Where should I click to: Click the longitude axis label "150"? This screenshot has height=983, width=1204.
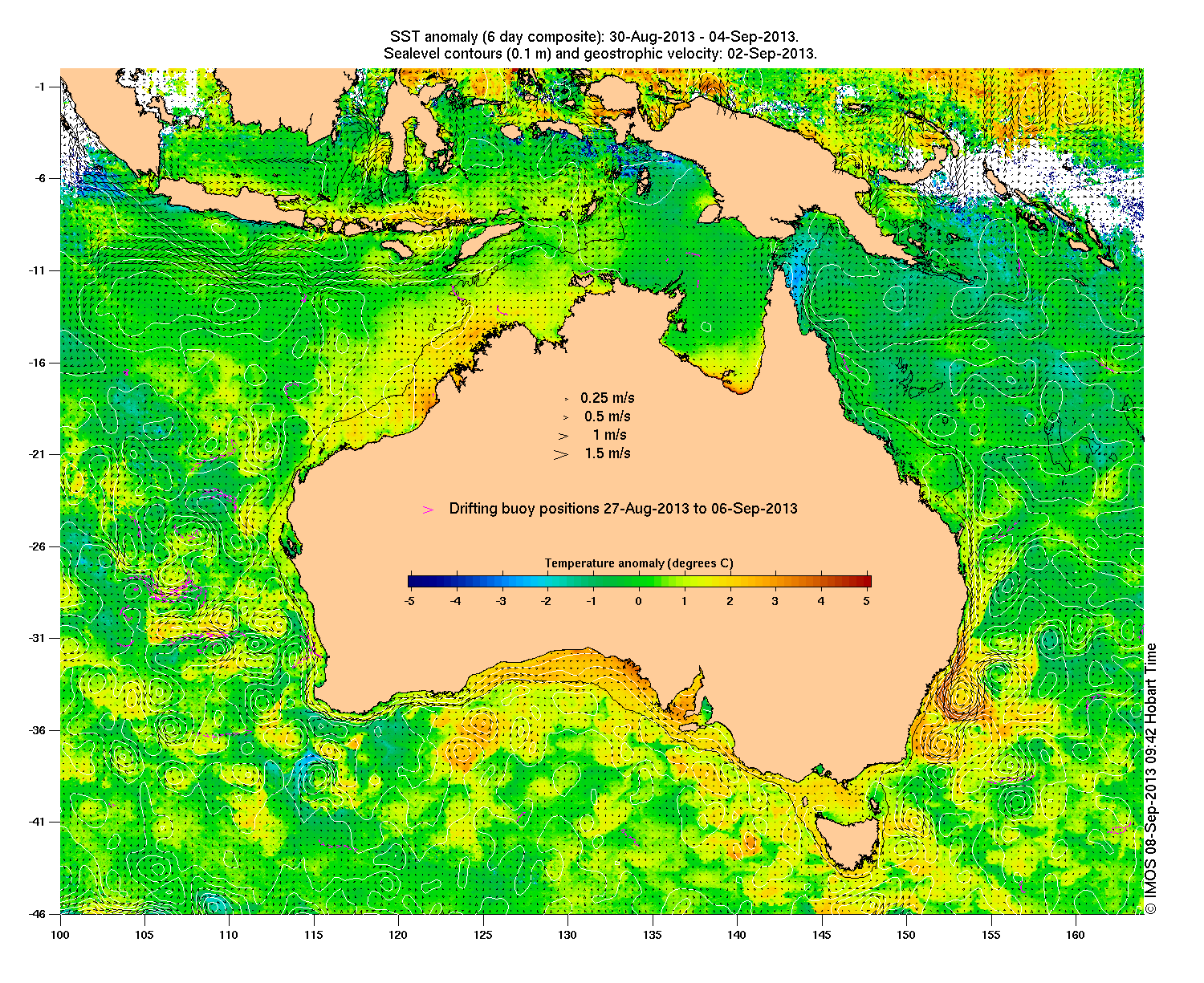click(x=906, y=935)
